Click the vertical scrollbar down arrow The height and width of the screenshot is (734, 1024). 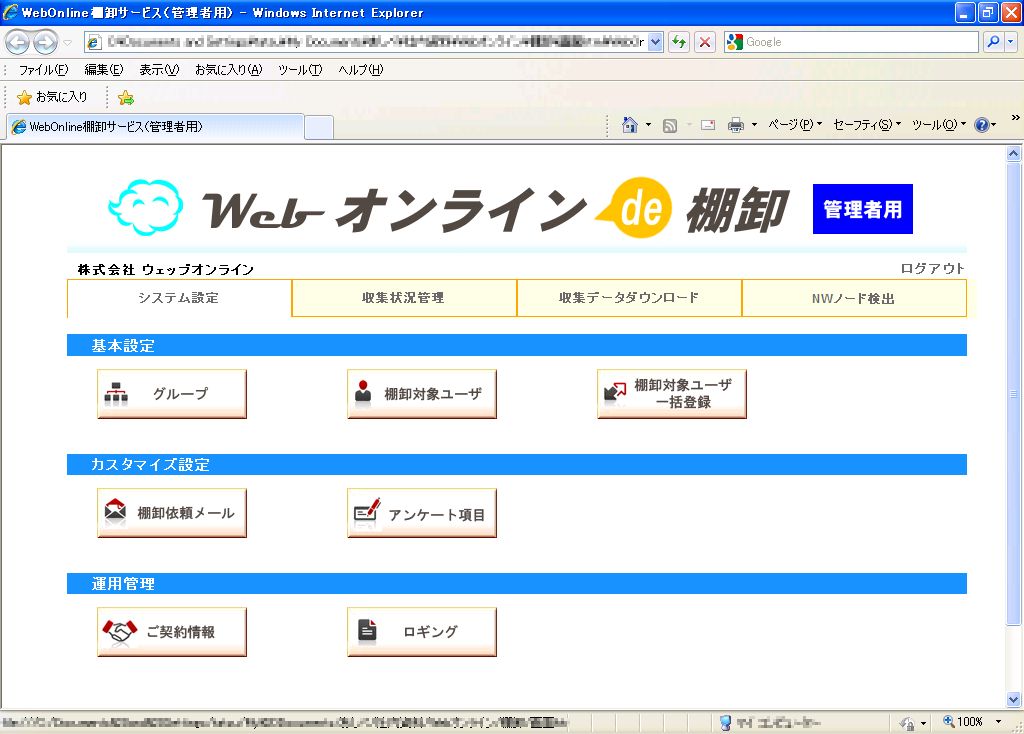pos(1015,700)
